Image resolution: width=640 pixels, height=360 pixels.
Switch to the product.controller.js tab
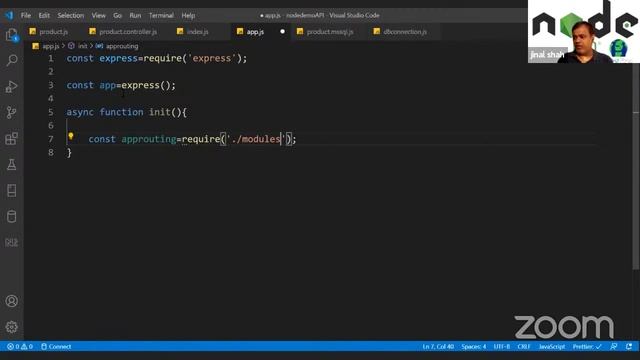click(x=127, y=31)
